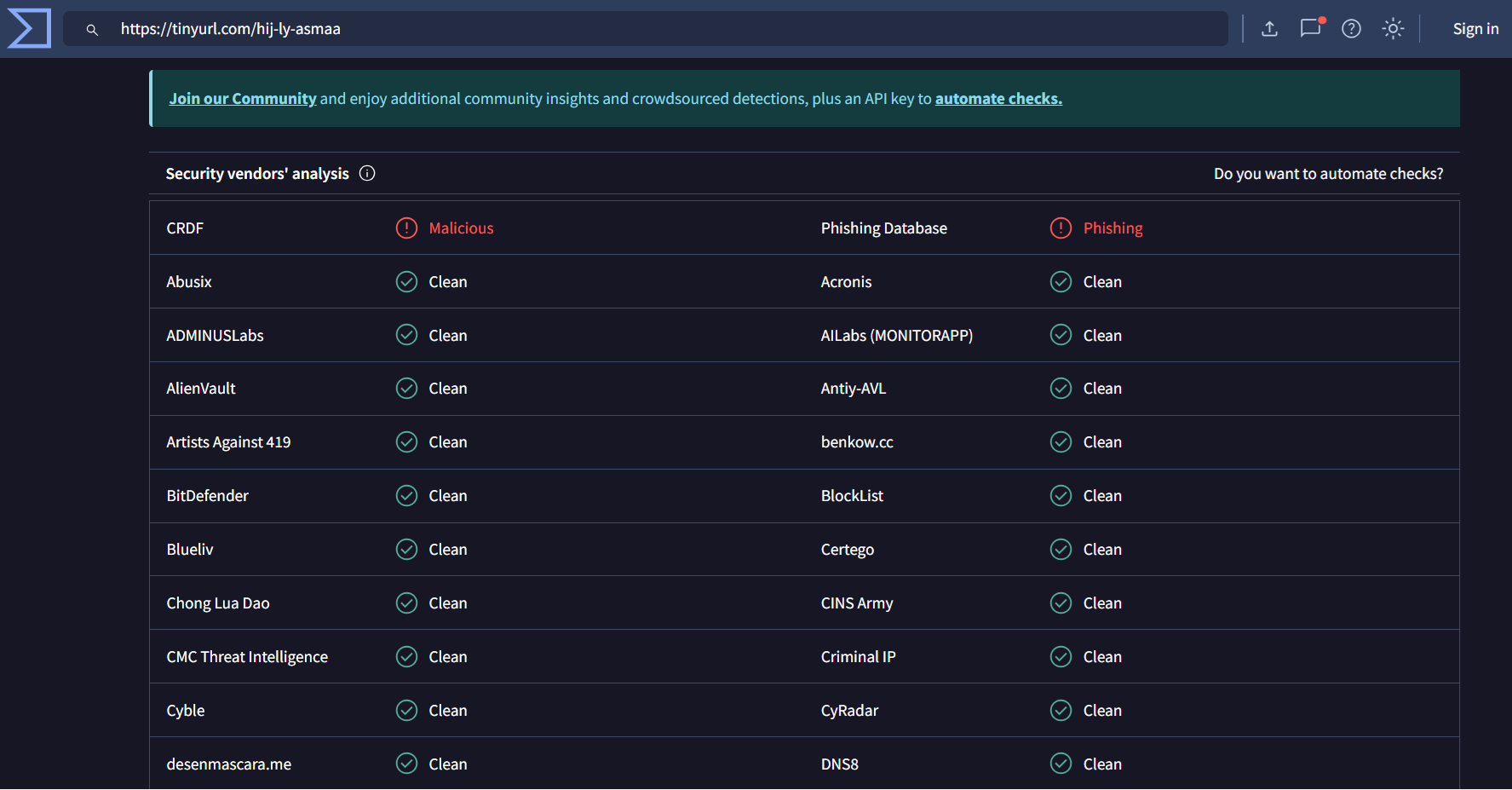Click the Abusix clean checkmark icon
The height and width of the screenshot is (790, 1512).
click(x=406, y=282)
